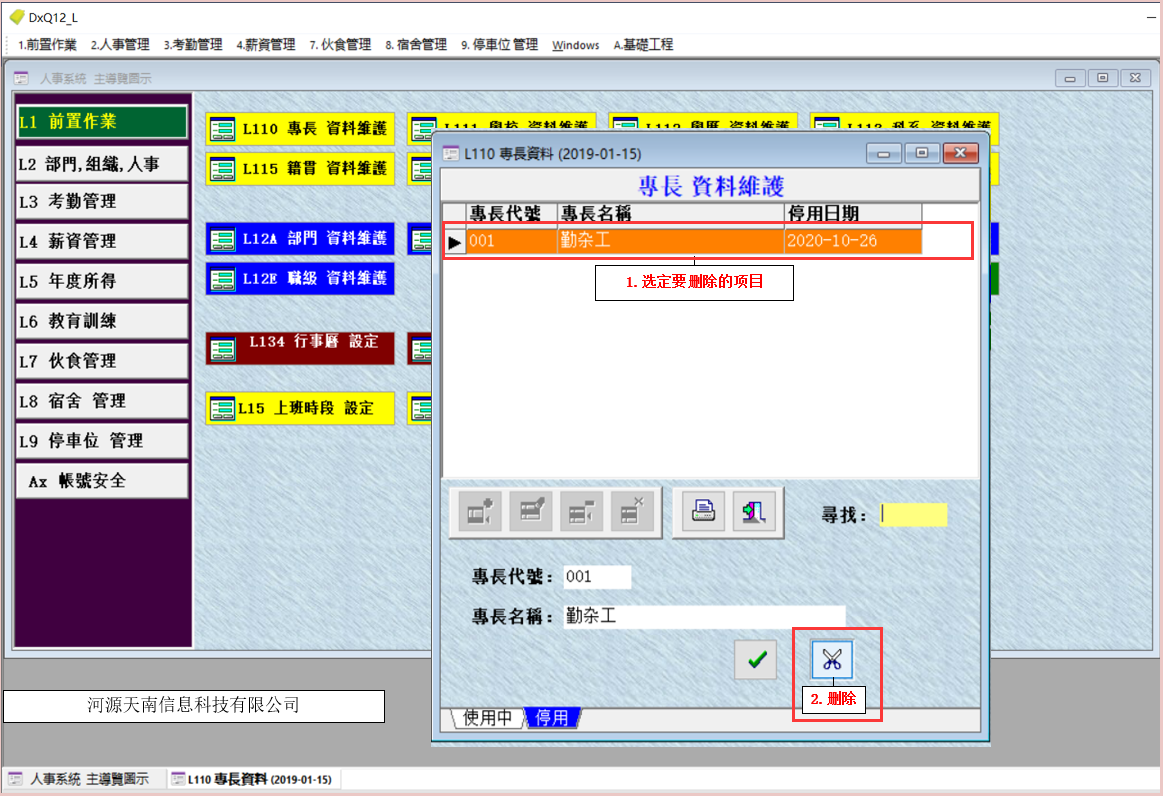Click 專長名稱 column header
Image resolution: width=1163 pixels, height=796 pixels.
671,214
